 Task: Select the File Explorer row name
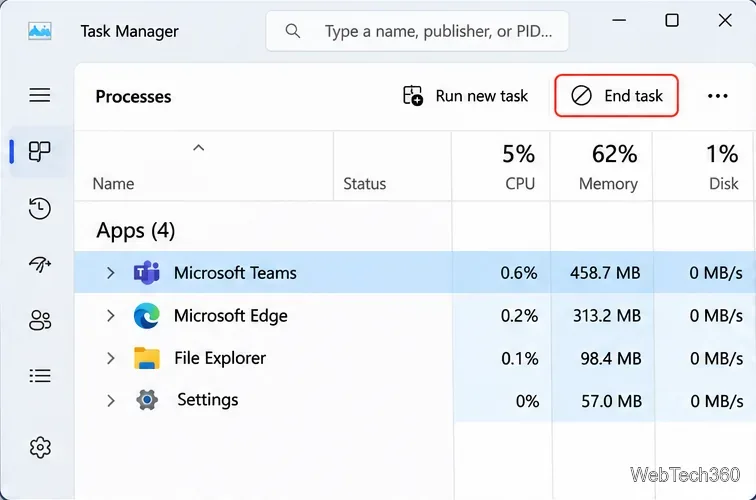tap(220, 358)
